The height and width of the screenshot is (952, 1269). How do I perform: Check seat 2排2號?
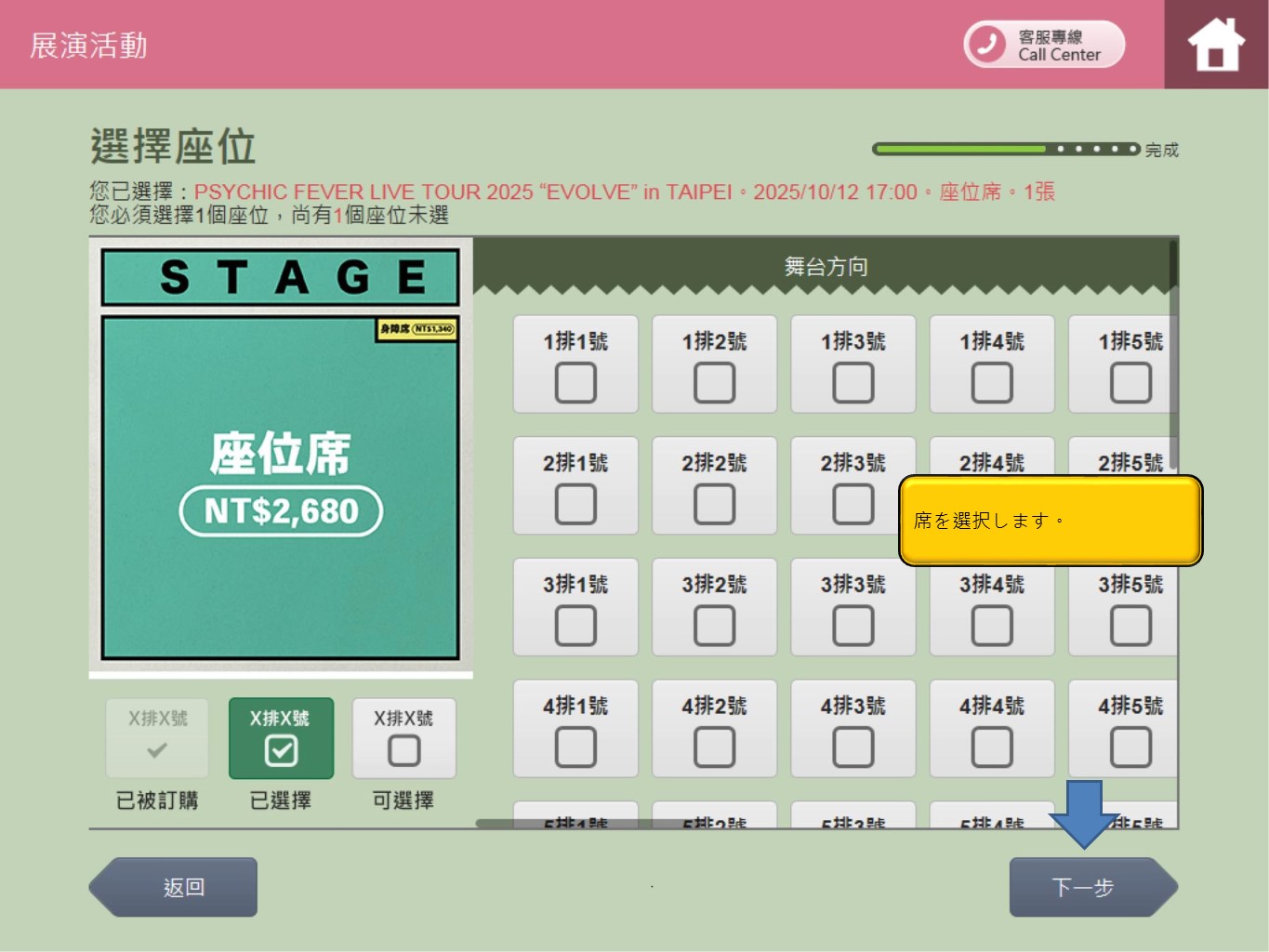(714, 504)
